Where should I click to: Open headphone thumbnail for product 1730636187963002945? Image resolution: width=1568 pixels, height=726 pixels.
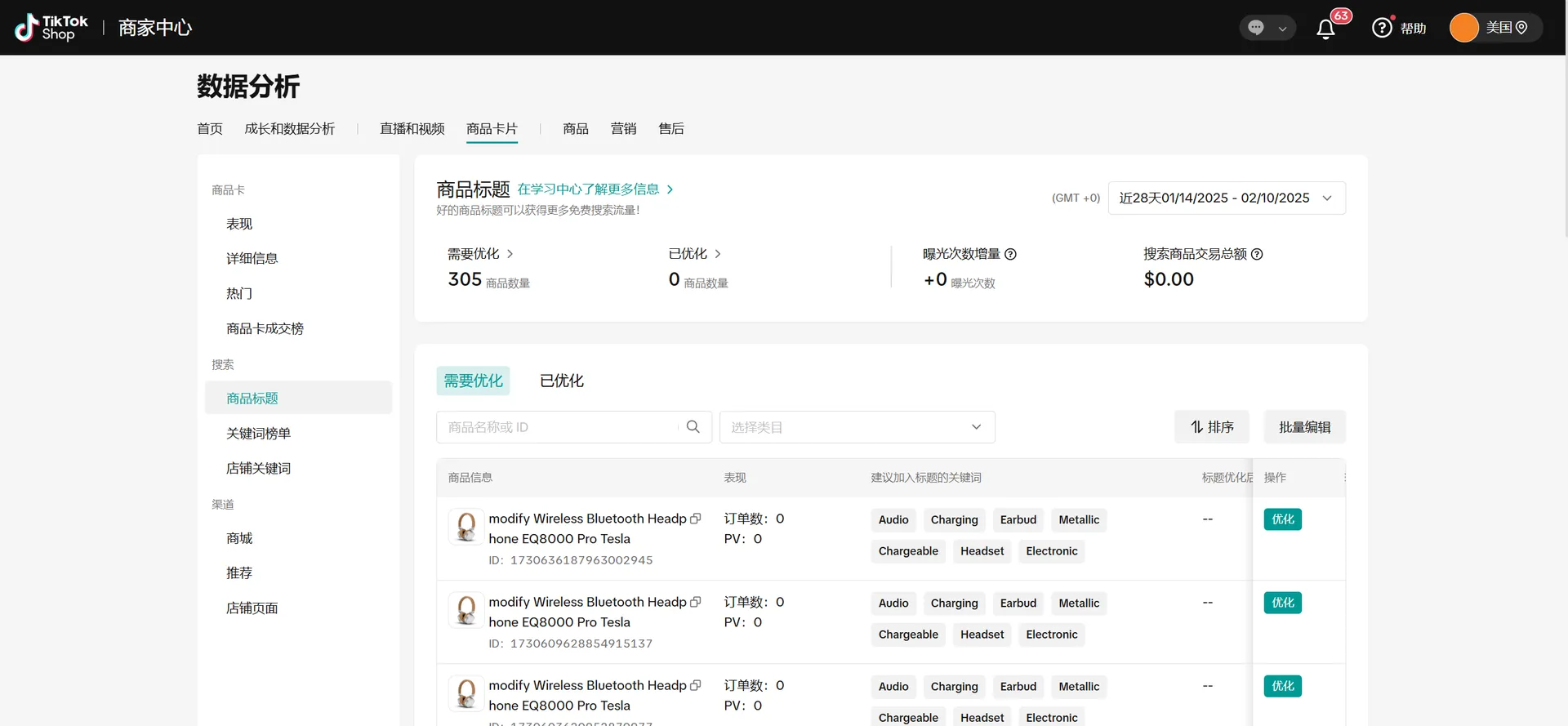click(466, 527)
